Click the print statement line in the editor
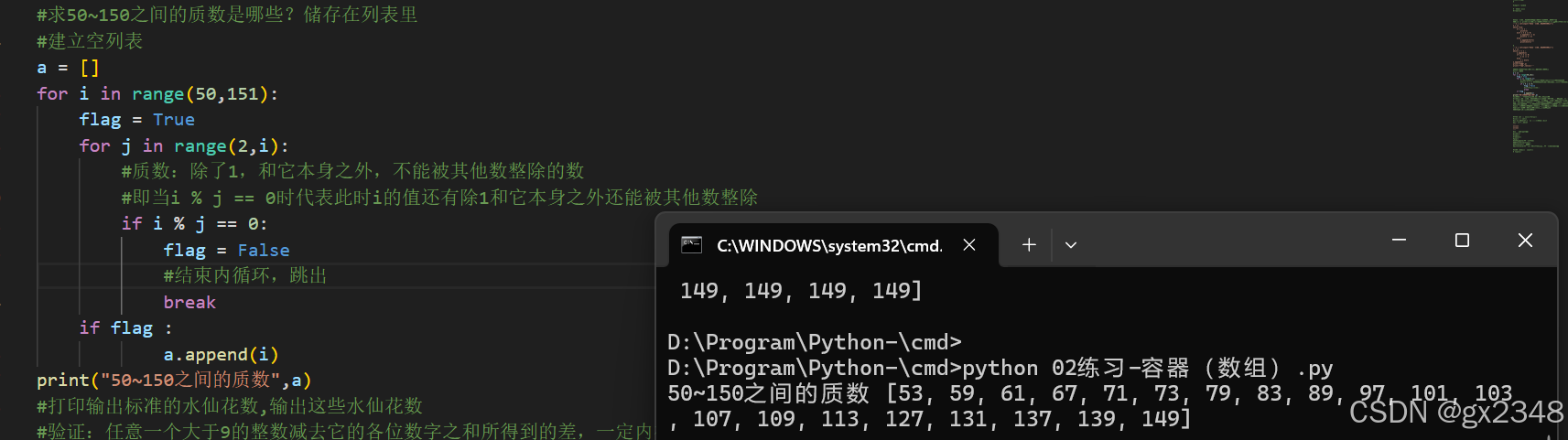 point(174,380)
